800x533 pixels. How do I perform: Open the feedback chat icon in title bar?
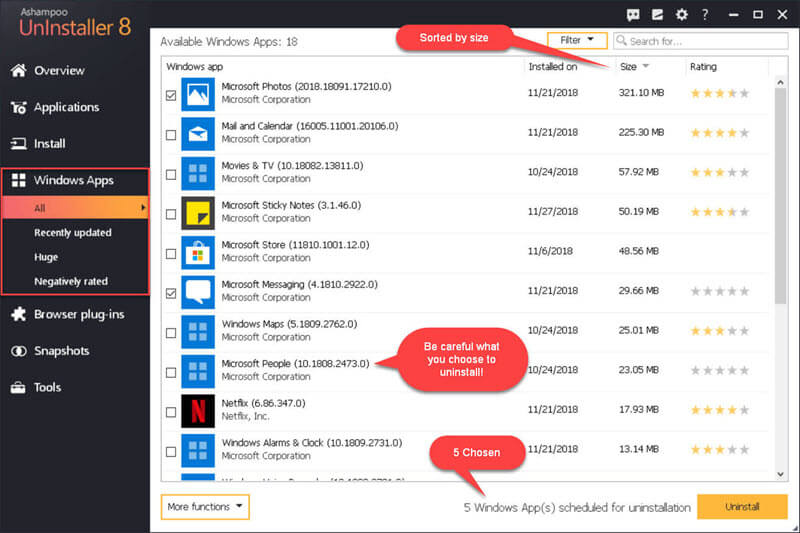coord(633,15)
